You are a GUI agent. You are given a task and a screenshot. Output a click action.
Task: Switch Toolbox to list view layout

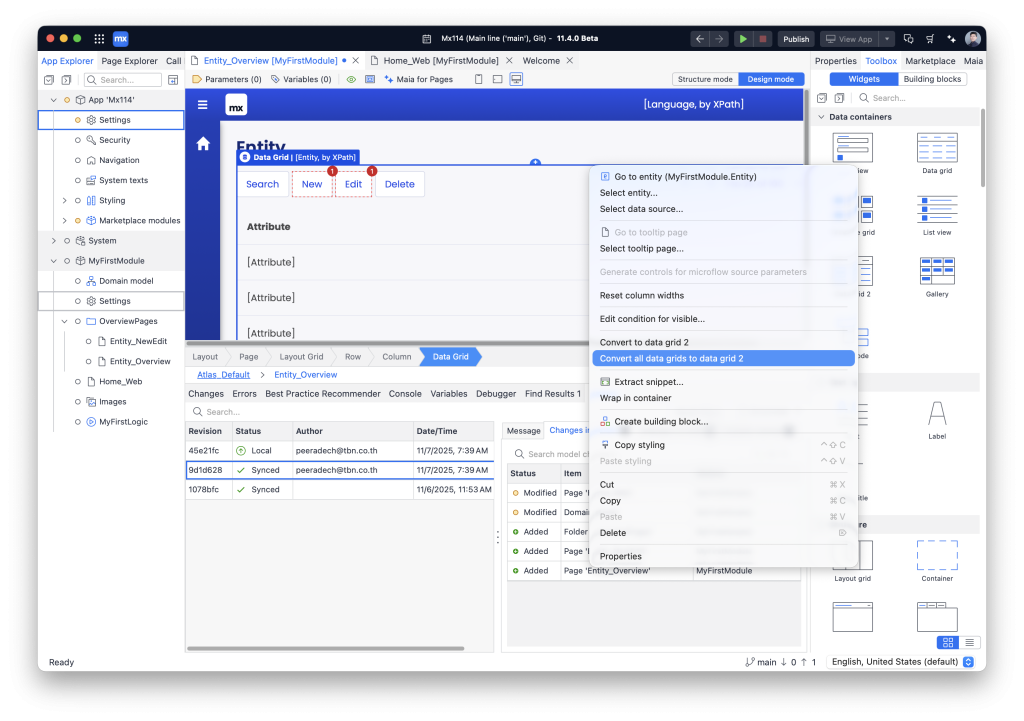[x=969, y=642]
